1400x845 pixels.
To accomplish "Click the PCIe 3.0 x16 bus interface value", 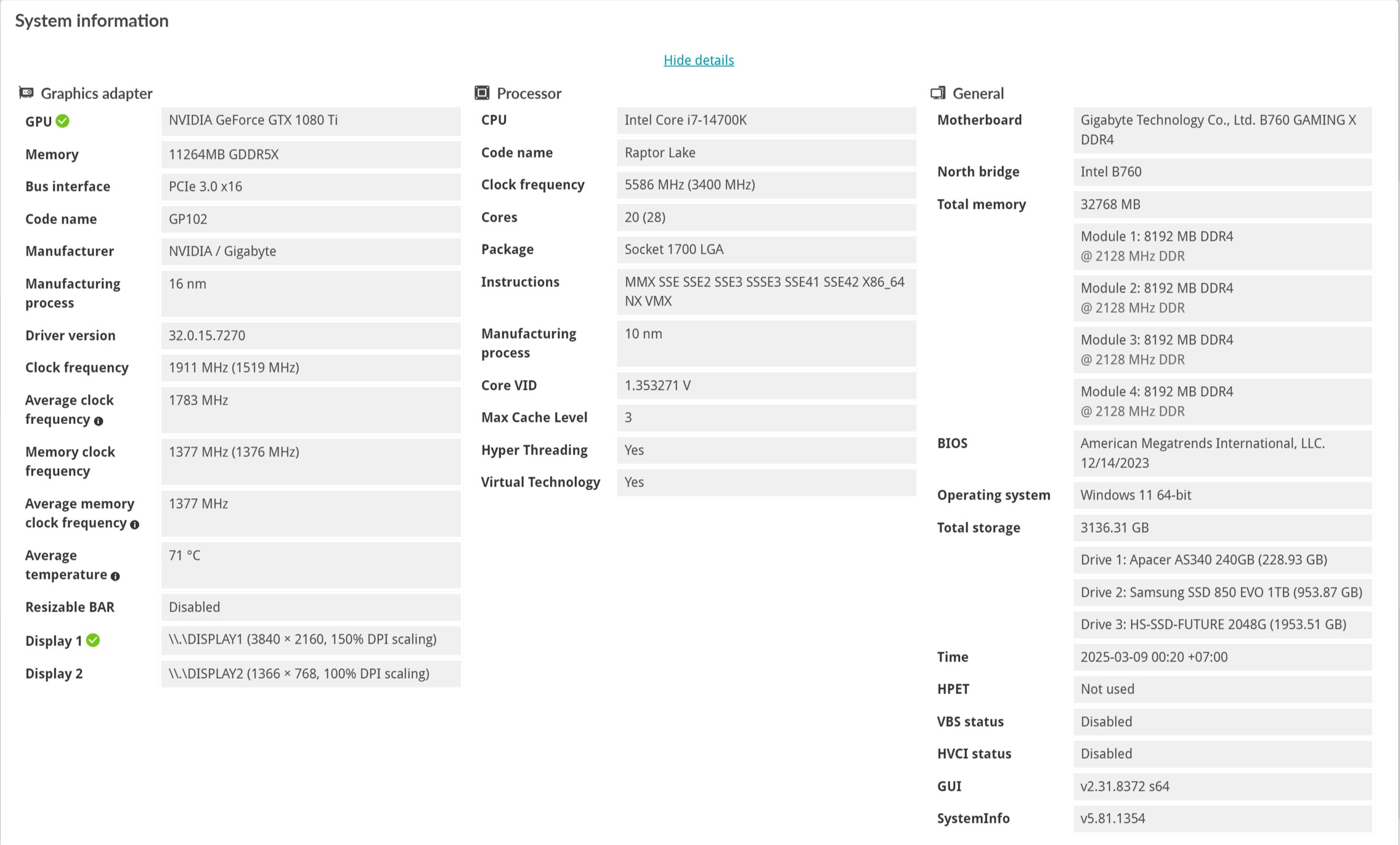I will (x=311, y=187).
